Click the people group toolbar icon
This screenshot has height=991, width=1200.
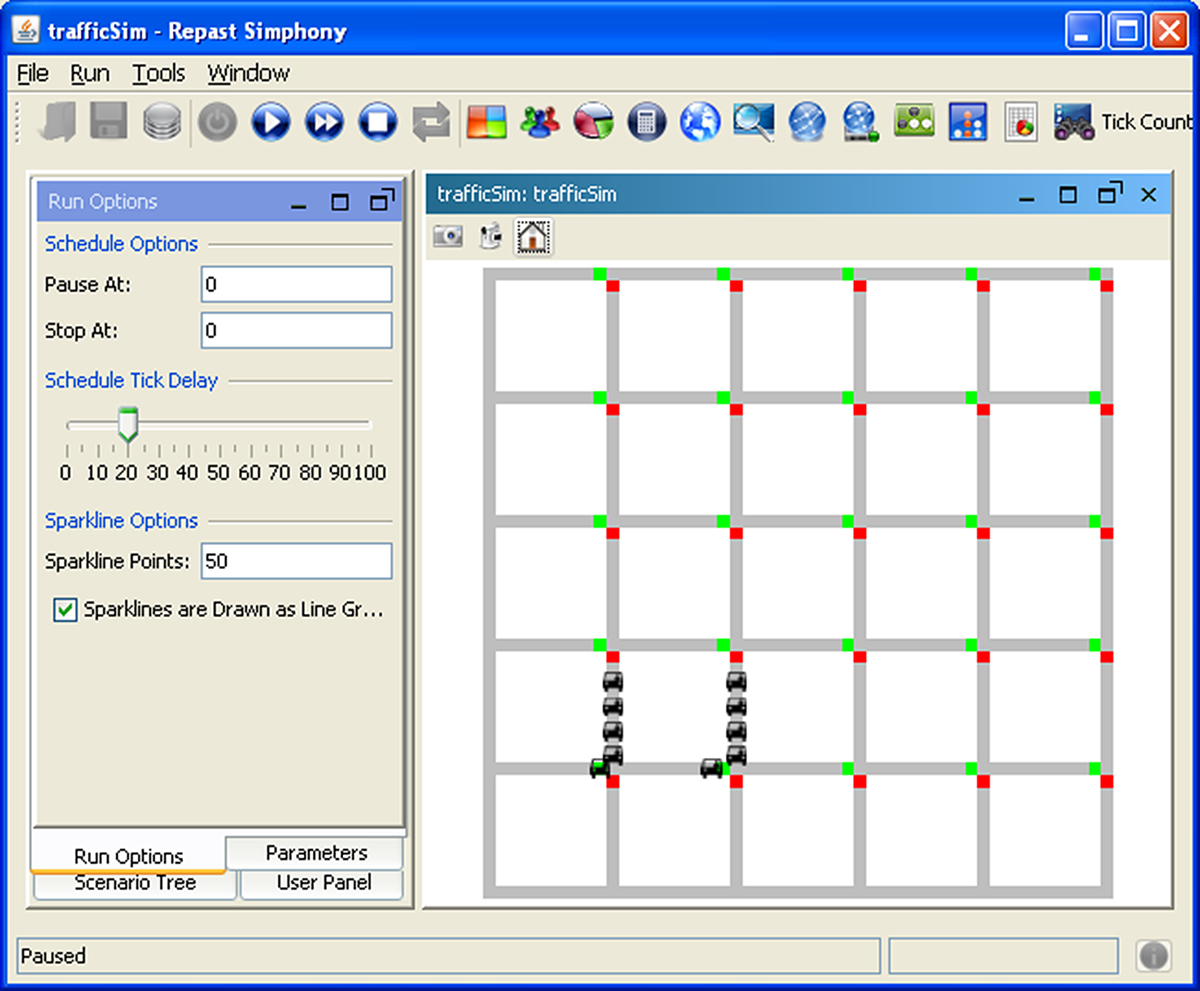coord(540,122)
